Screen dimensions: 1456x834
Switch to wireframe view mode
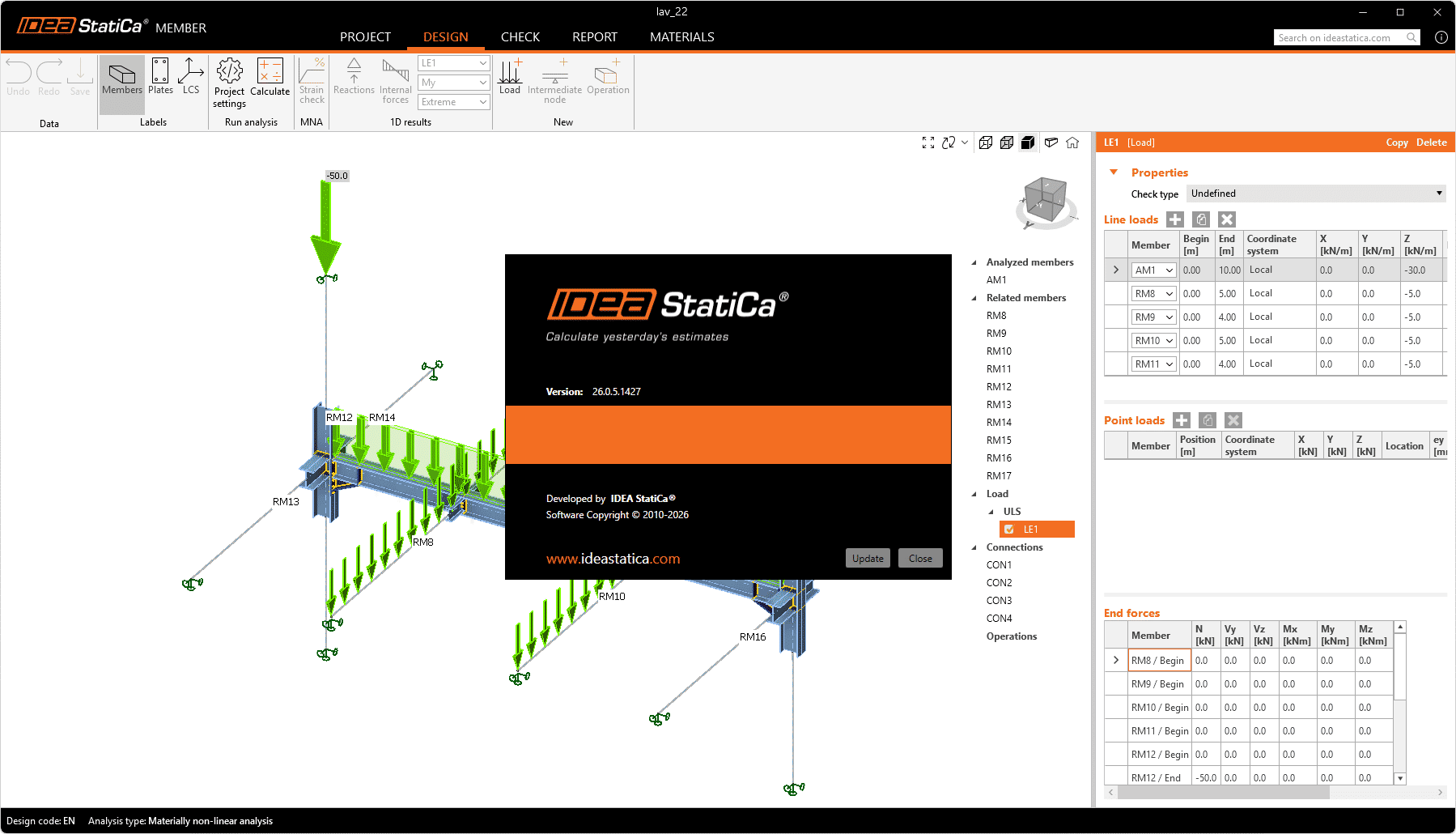(x=986, y=143)
